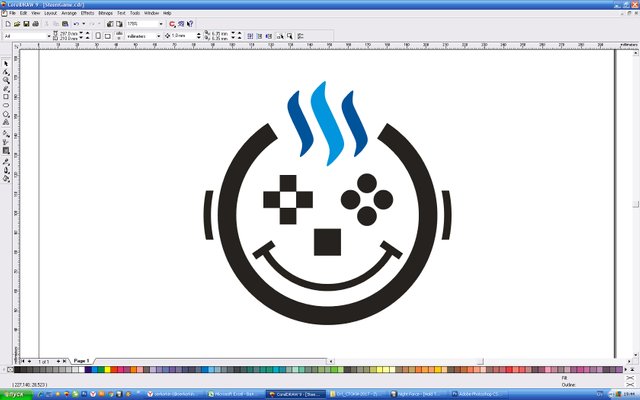
Task: Click the Import icon
Action: (110, 24)
